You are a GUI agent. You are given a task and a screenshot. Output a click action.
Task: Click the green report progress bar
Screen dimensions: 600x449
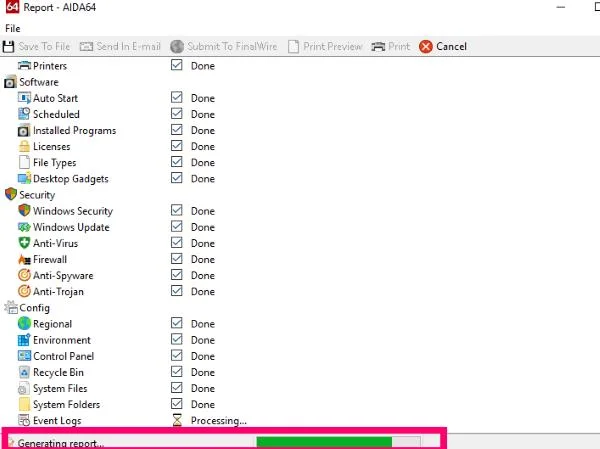pos(339,442)
